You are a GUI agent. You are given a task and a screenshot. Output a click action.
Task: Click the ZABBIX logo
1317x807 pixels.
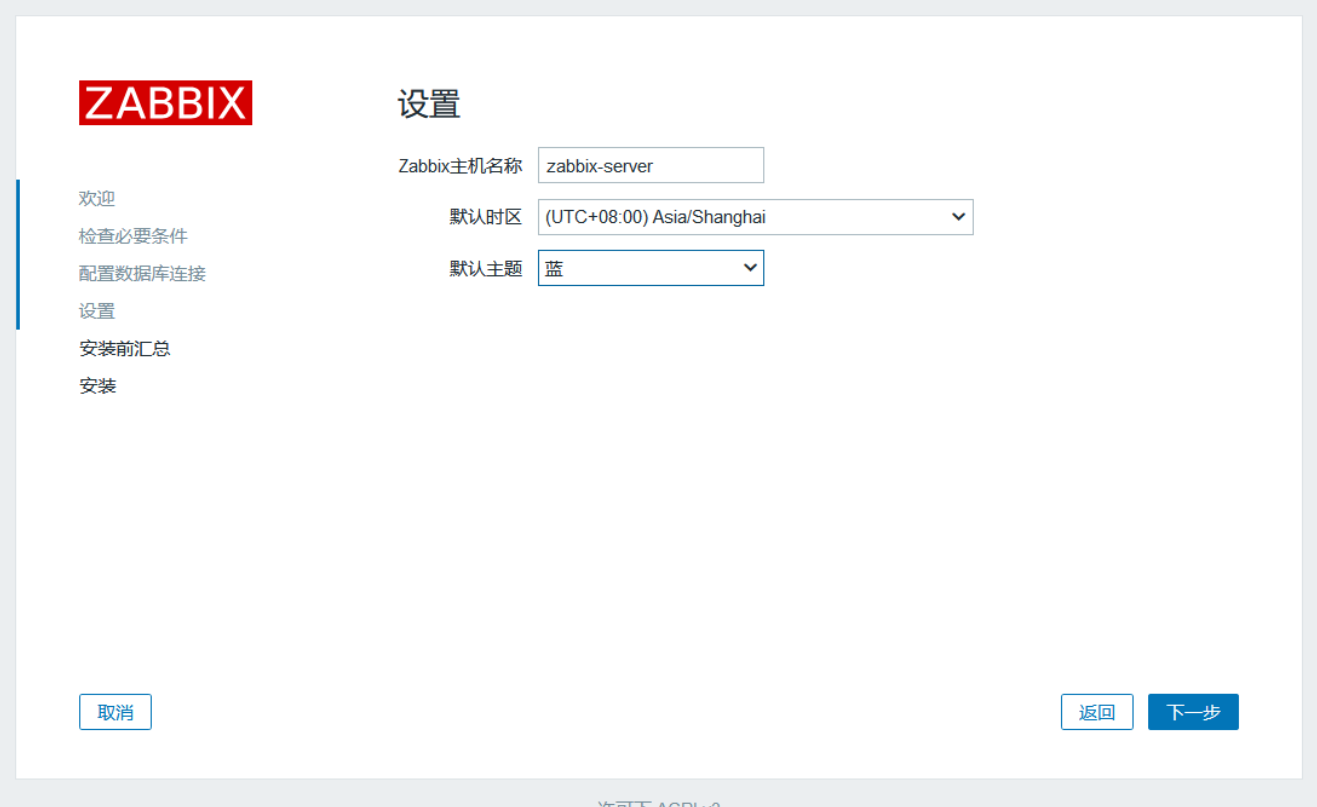click(165, 103)
